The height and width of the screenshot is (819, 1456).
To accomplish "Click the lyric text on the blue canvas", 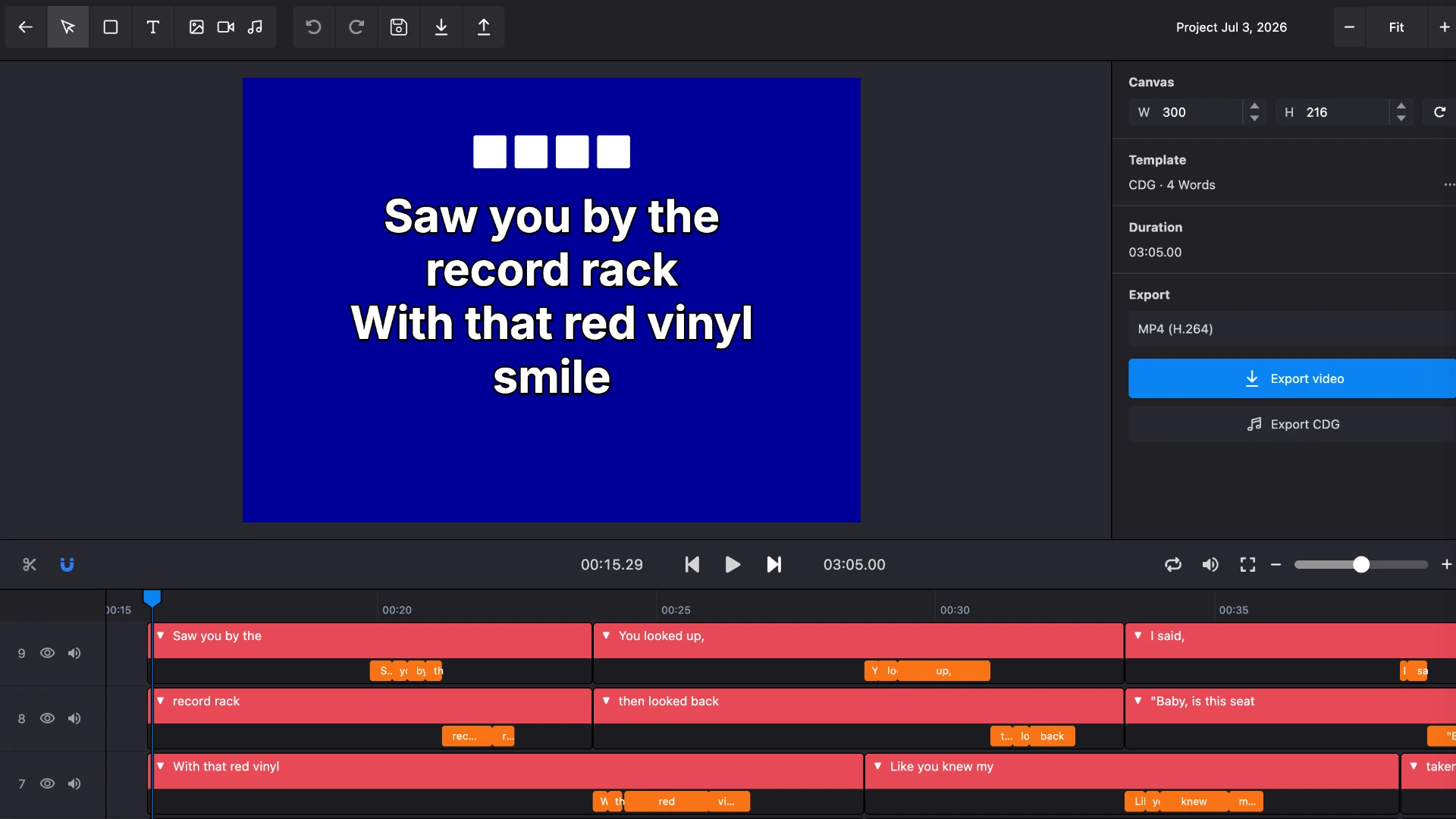I will pyautogui.click(x=551, y=297).
